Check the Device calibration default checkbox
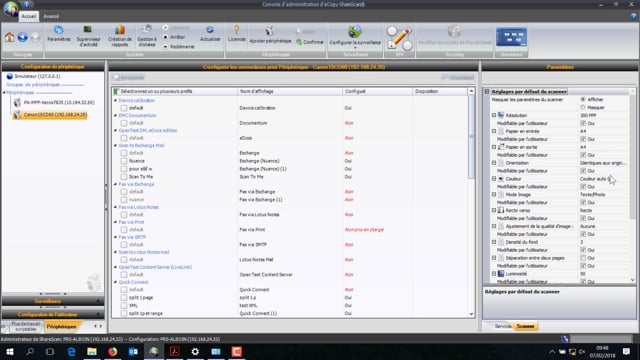Image resolution: width=640 pixels, height=360 pixels. tap(124, 108)
